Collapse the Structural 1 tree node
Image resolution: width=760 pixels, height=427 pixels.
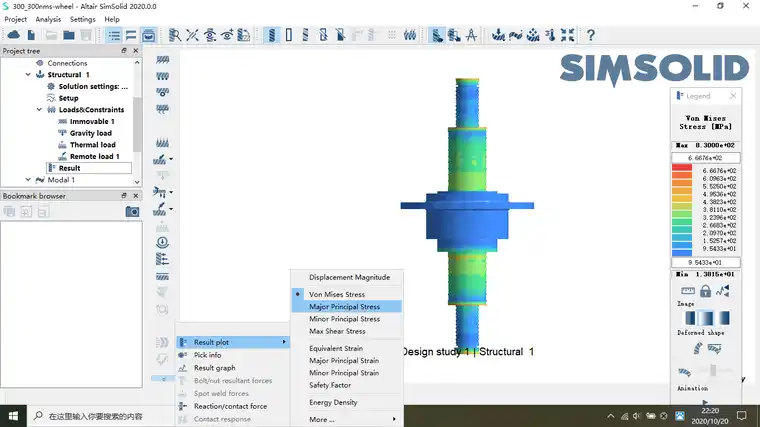[x=28, y=75]
